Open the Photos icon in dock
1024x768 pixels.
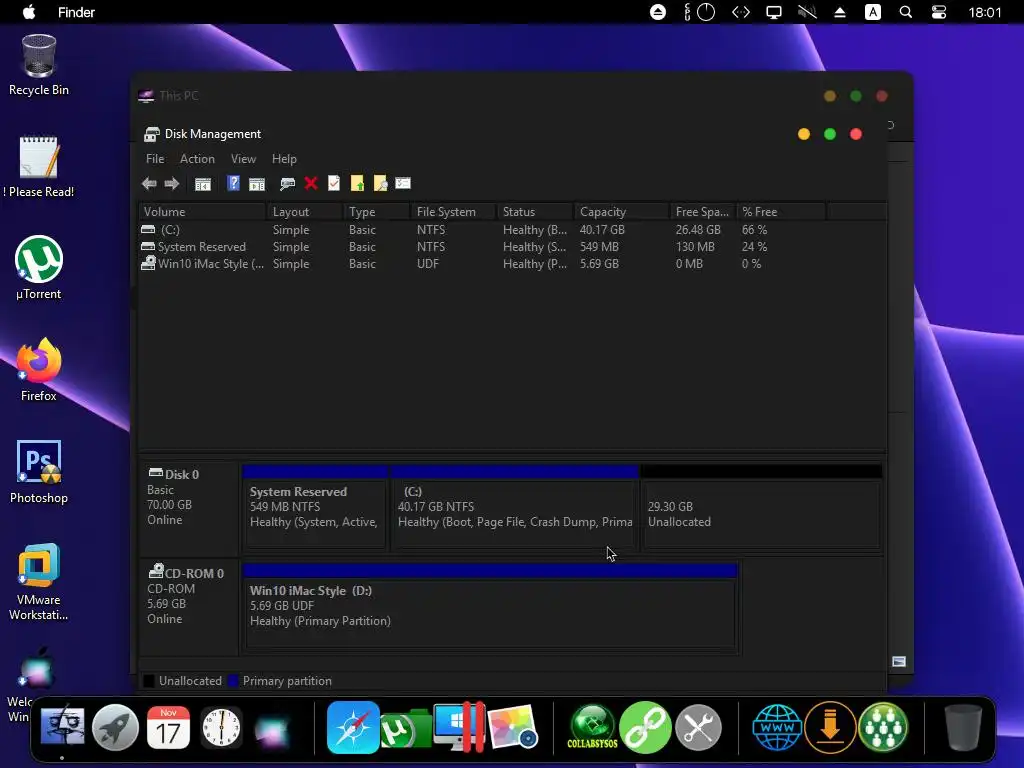click(513, 727)
